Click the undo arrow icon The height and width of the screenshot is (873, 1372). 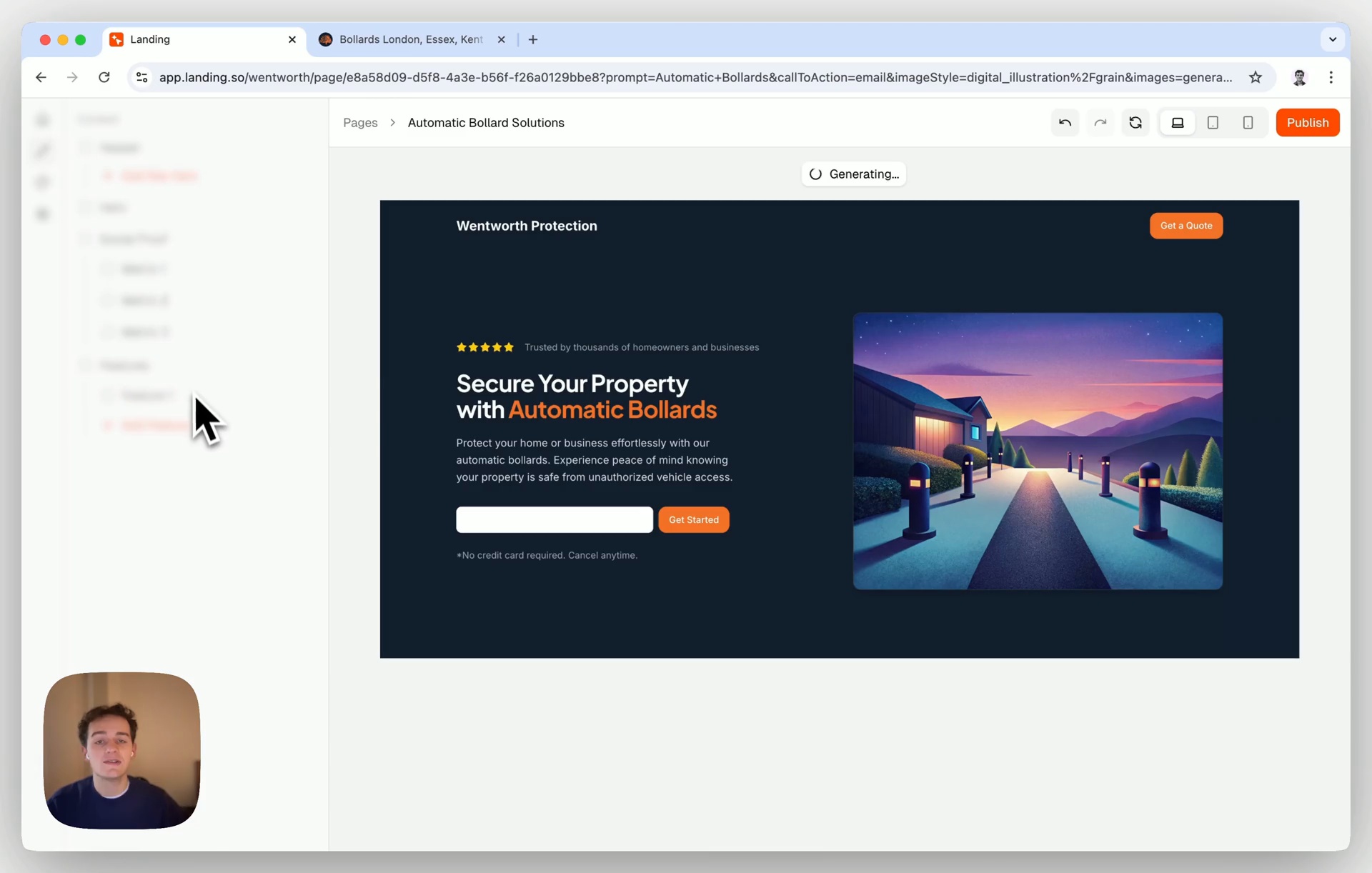1065,123
